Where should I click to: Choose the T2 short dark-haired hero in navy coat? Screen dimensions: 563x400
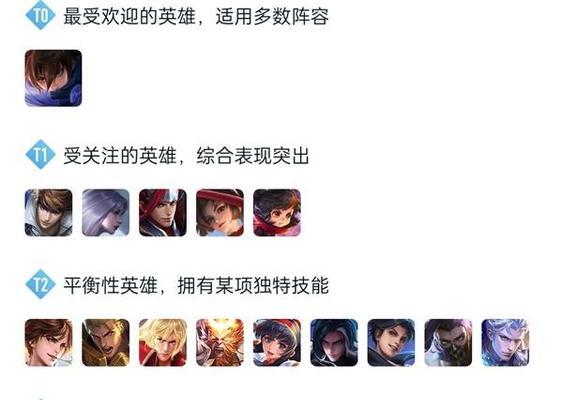[x=391, y=343]
